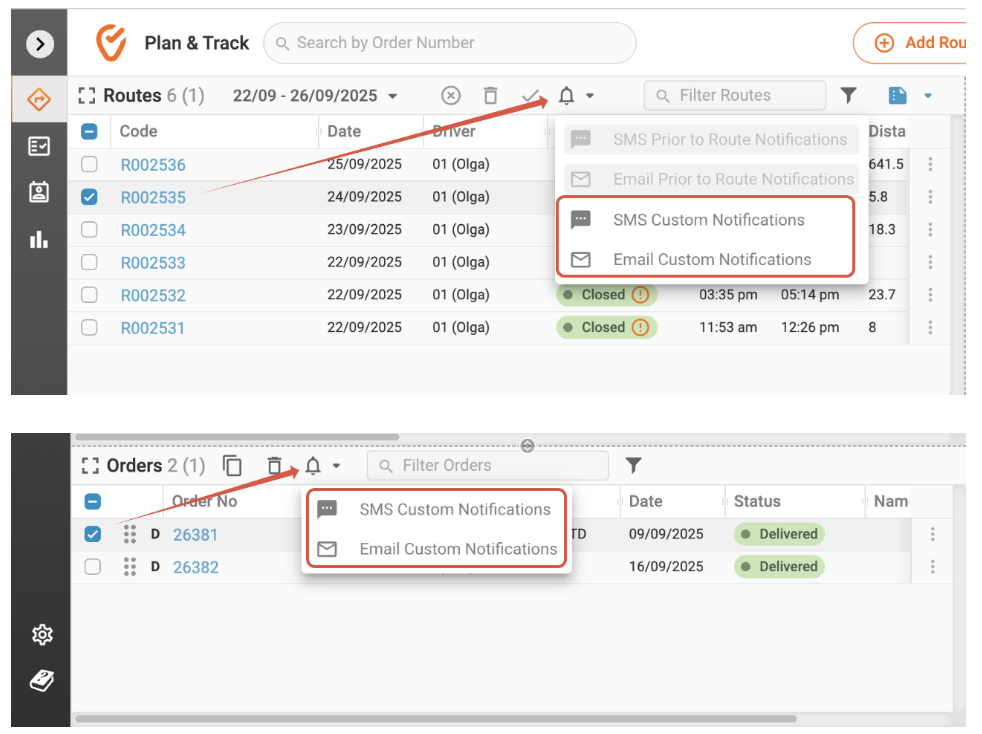982x734 pixels.
Task: Open the row menu for order 26381
Action: pos(933,534)
